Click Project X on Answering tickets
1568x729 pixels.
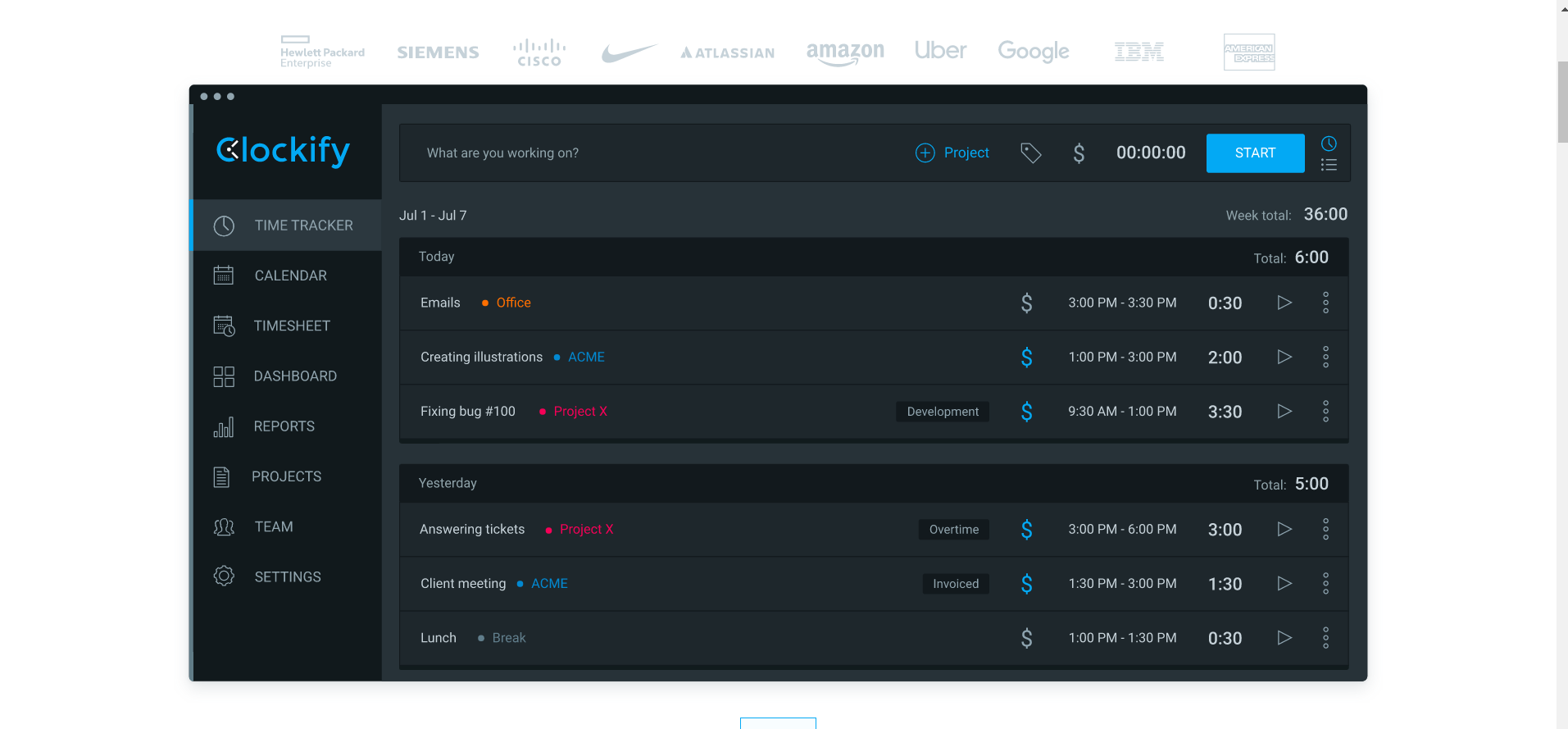click(586, 529)
